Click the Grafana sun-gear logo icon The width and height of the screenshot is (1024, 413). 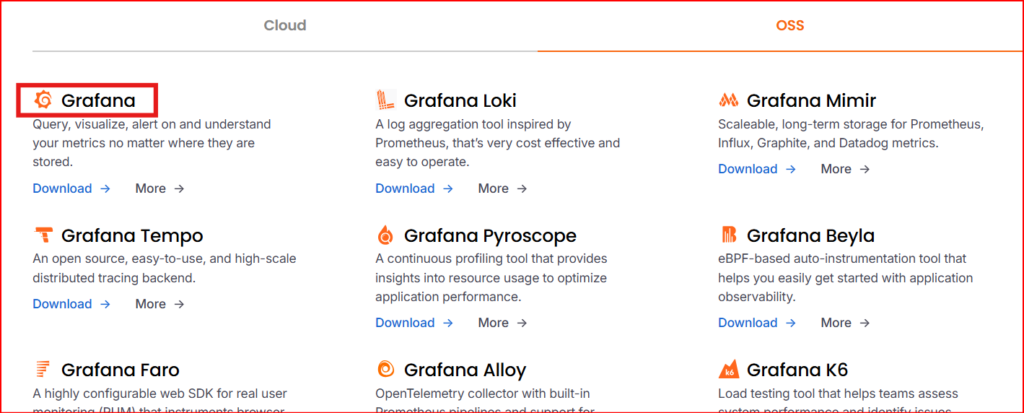point(43,100)
